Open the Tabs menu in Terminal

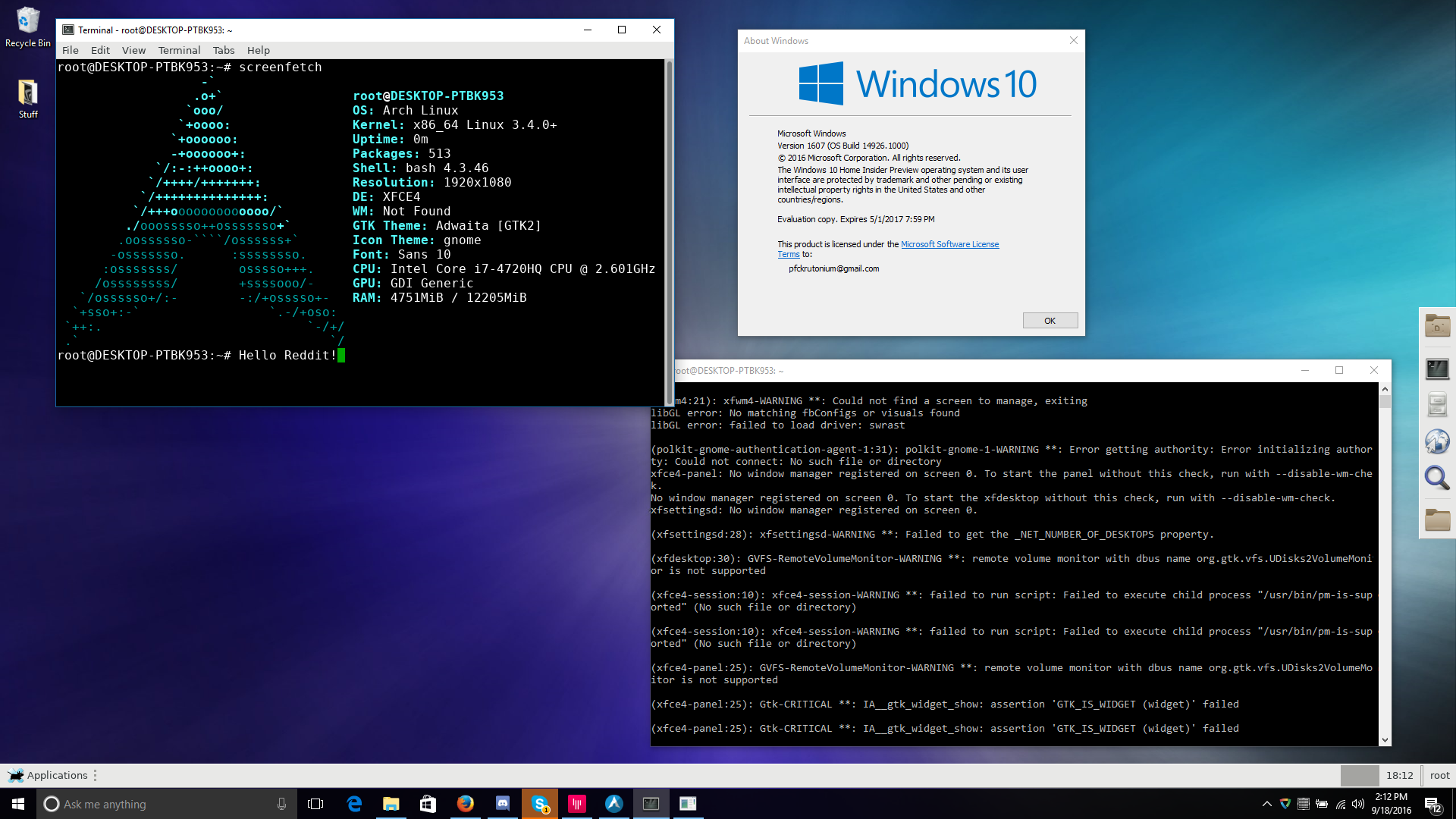(x=224, y=50)
